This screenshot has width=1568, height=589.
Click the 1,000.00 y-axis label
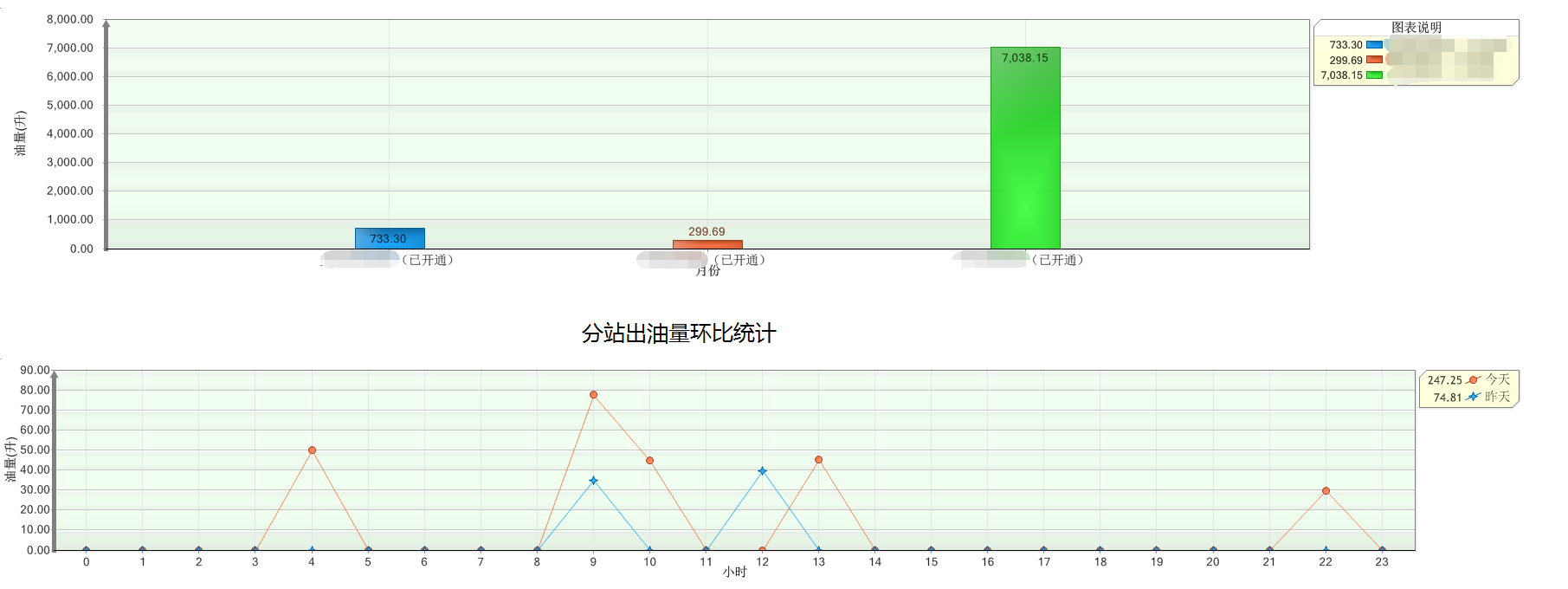coord(70,219)
